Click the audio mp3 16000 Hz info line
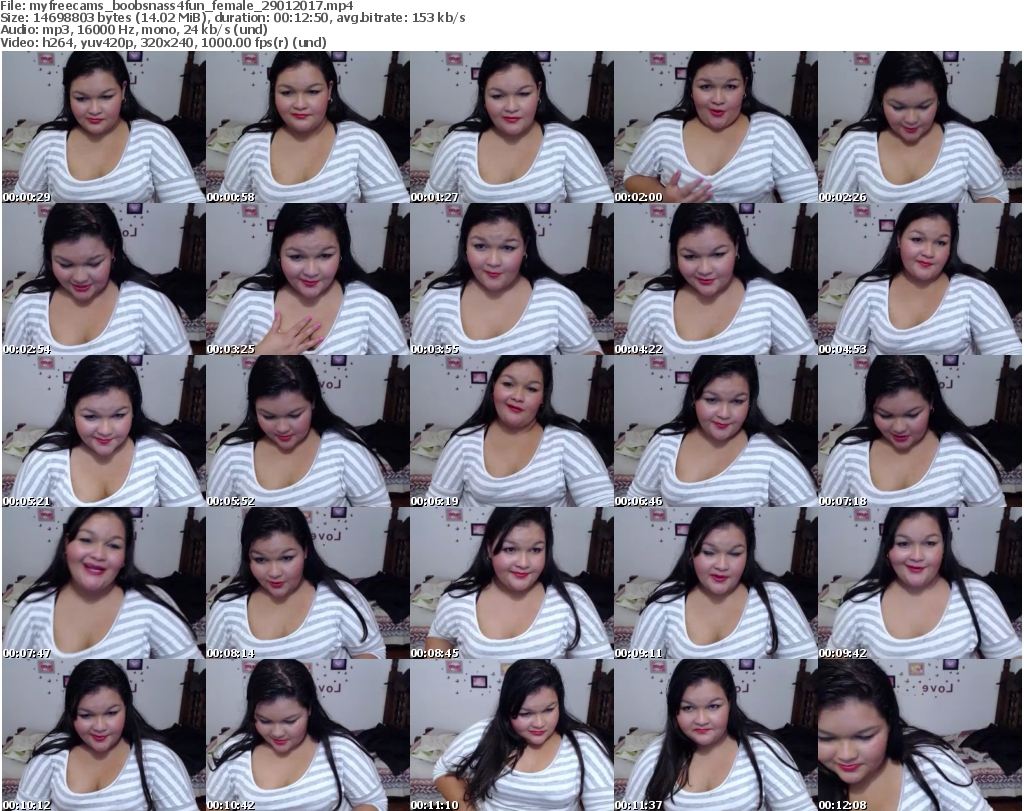Screen dimensions: 1024x811 click(x=134, y=30)
